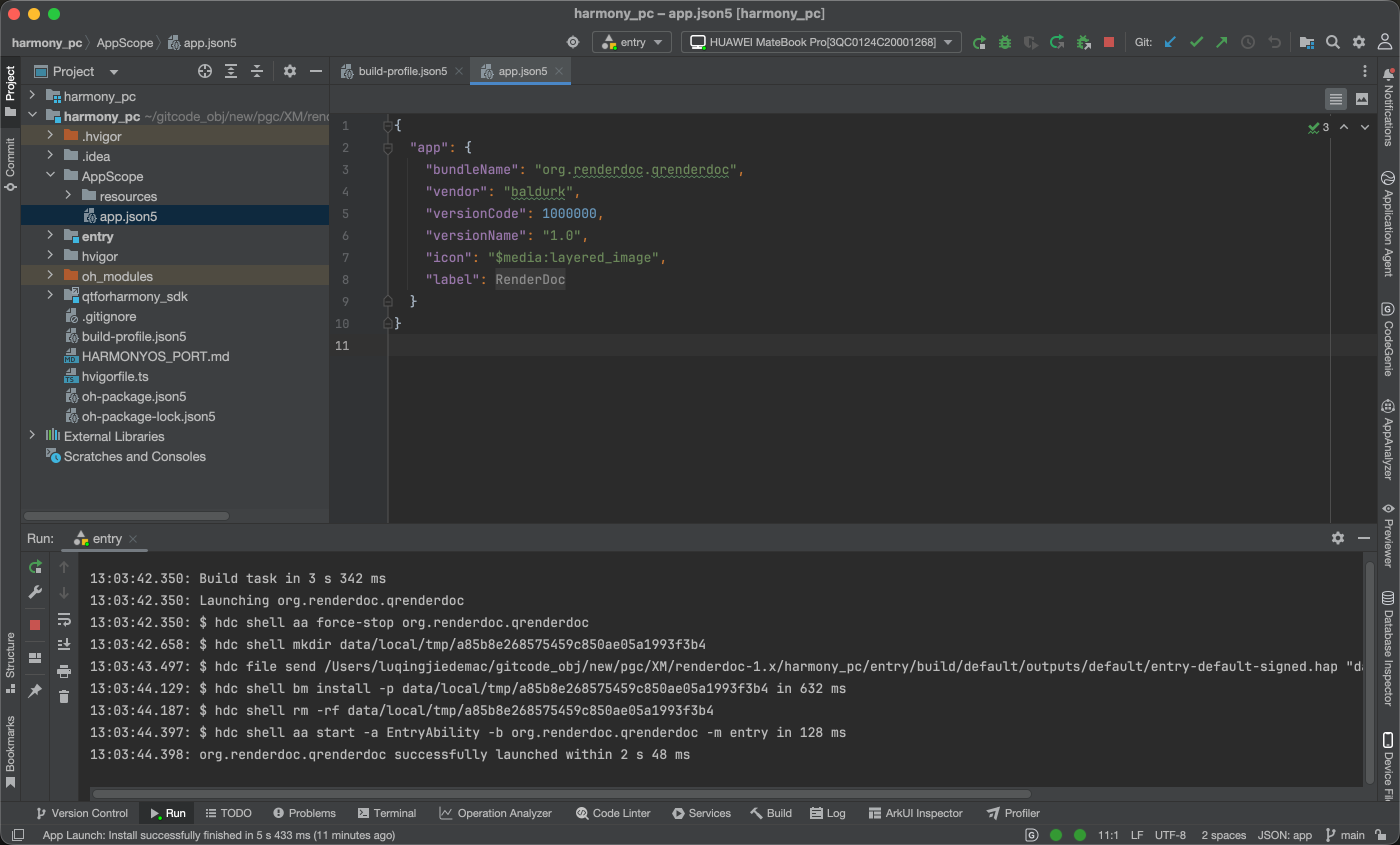Click the main git branch widget
Viewport: 1400px width, 845px height.
point(1345,835)
